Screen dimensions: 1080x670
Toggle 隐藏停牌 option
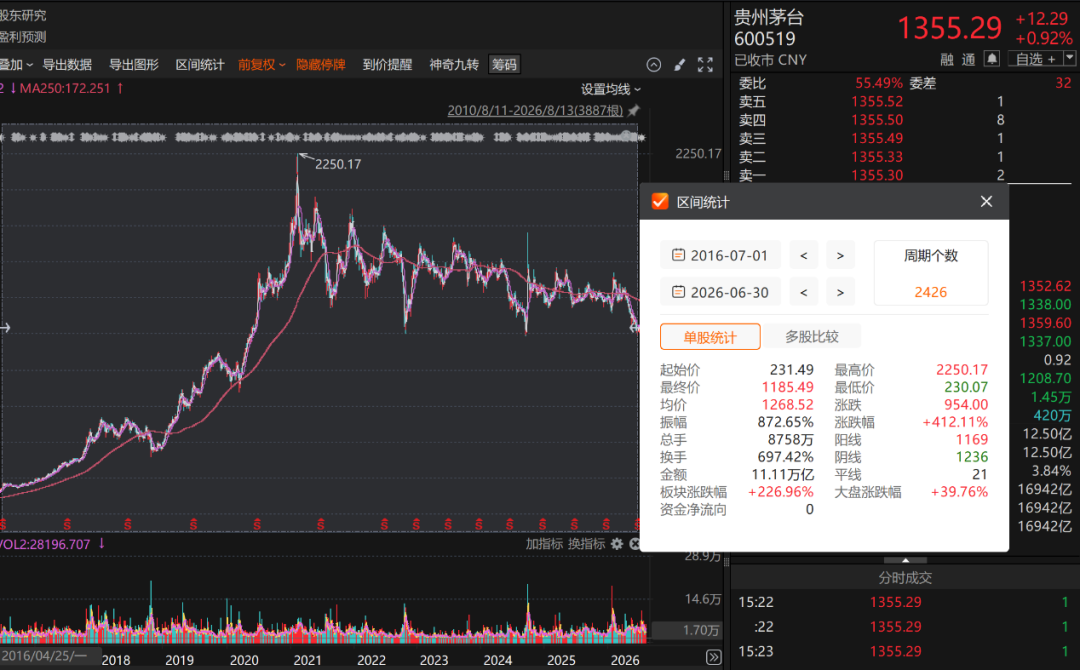click(320, 65)
